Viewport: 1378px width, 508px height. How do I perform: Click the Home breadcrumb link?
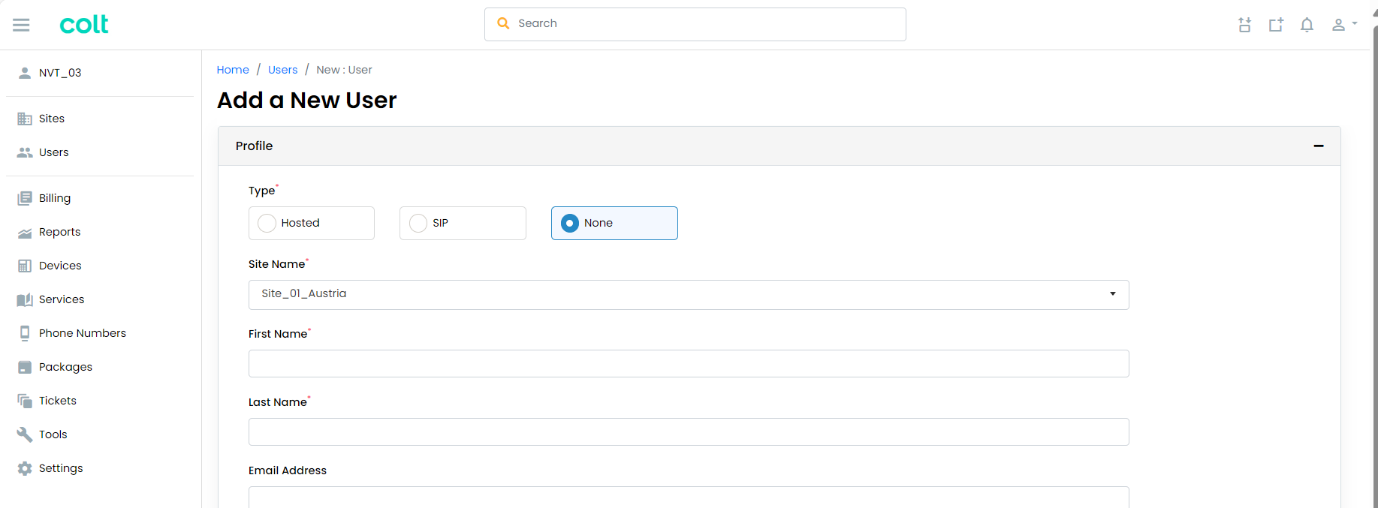[x=233, y=70]
